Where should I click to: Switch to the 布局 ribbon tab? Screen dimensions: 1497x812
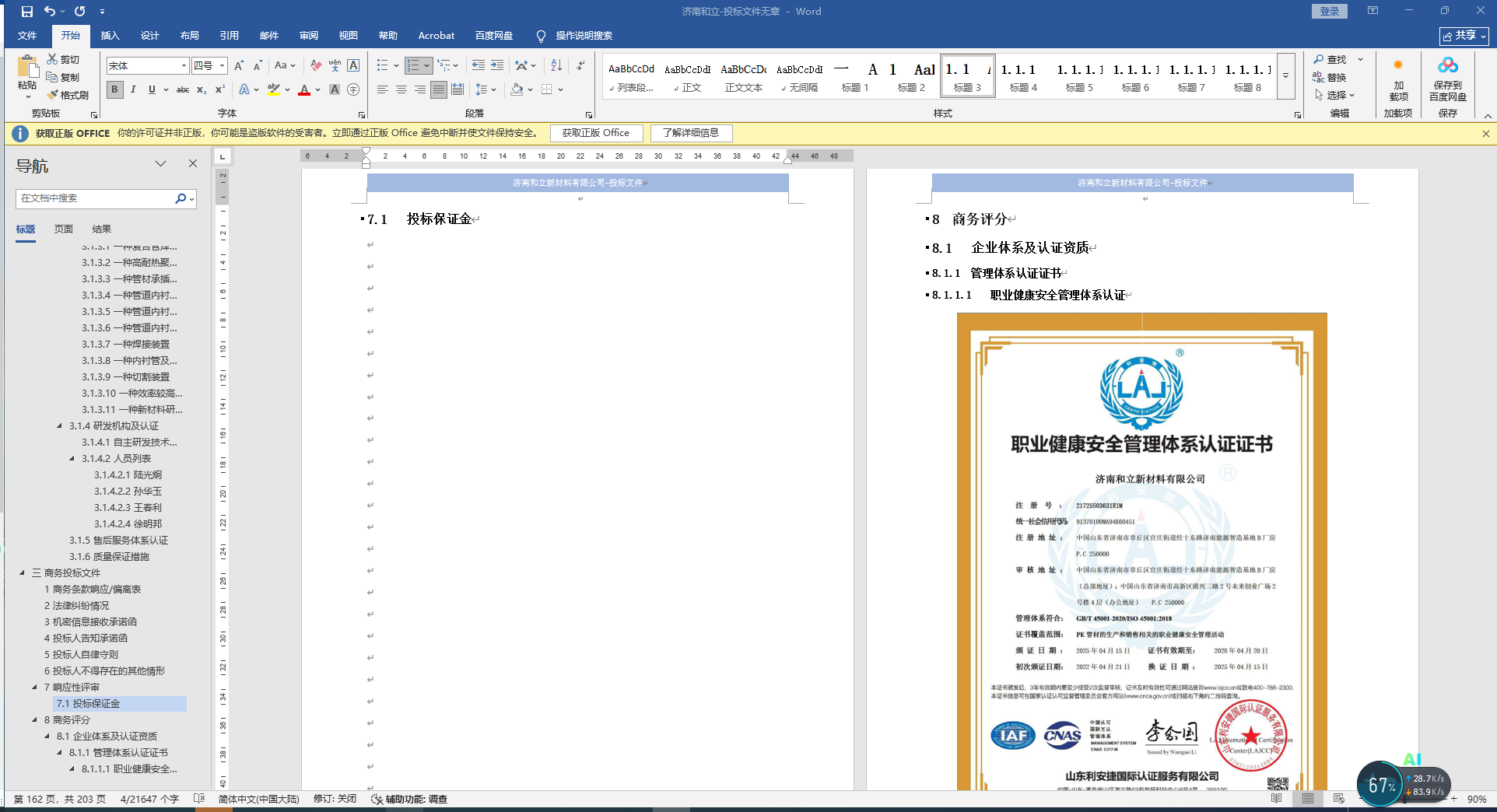(190, 36)
